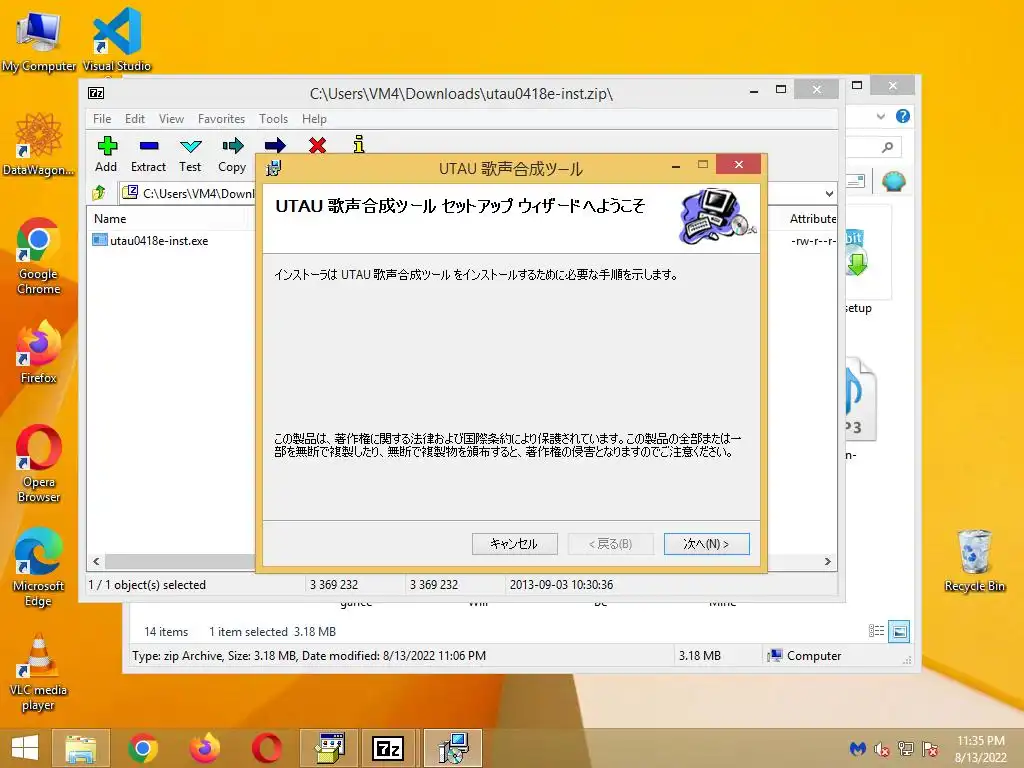Screen dimensions: 1024x768
Task: Click the UTAU installer taskbar button
Action: click(453, 748)
